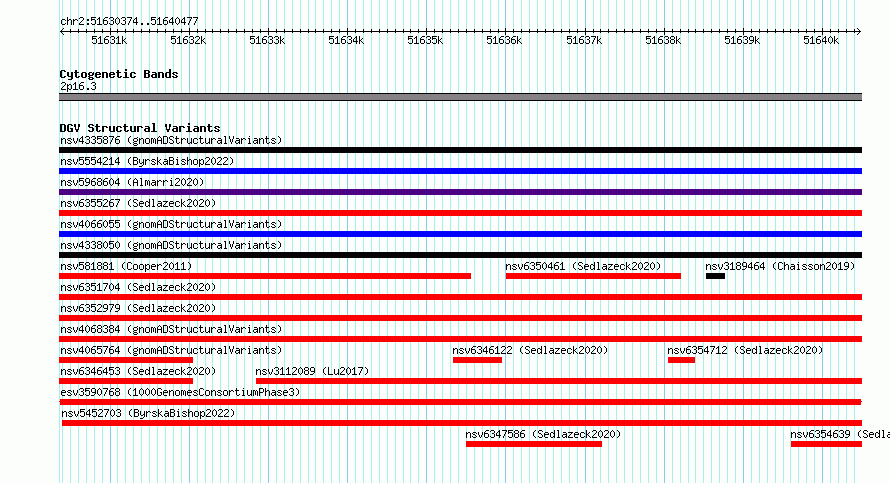Click the red bar under nsv5452703
This screenshot has width=890, height=483.
pyautogui.click(x=462, y=423)
